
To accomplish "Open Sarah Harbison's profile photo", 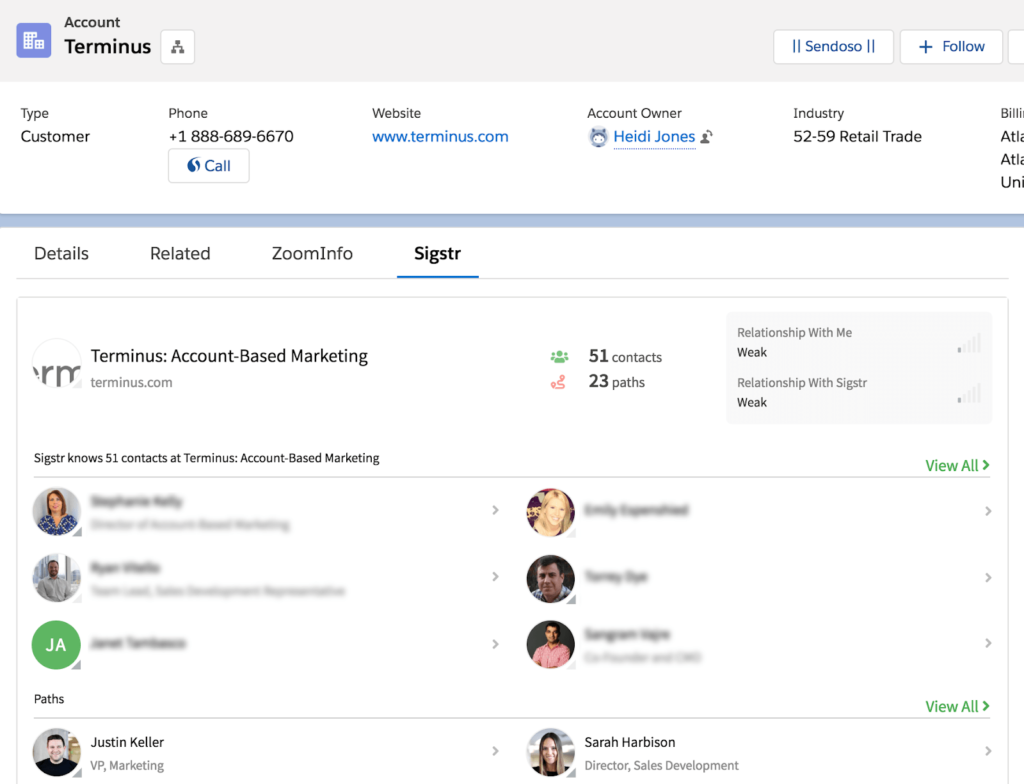I will click(x=551, y=752).
